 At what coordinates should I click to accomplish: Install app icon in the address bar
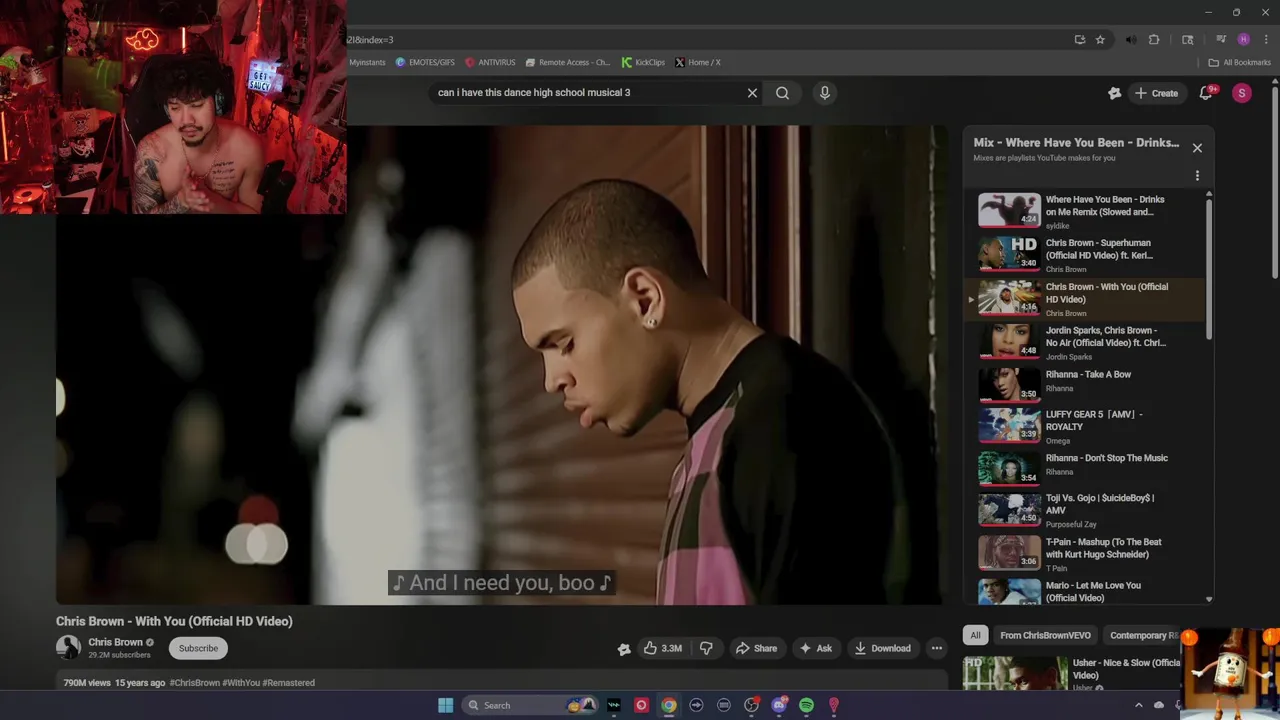click(1080, 40)
